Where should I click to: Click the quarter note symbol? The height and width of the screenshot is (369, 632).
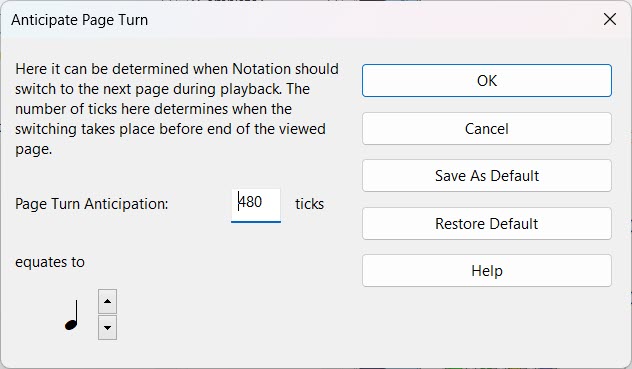point(72,315)
